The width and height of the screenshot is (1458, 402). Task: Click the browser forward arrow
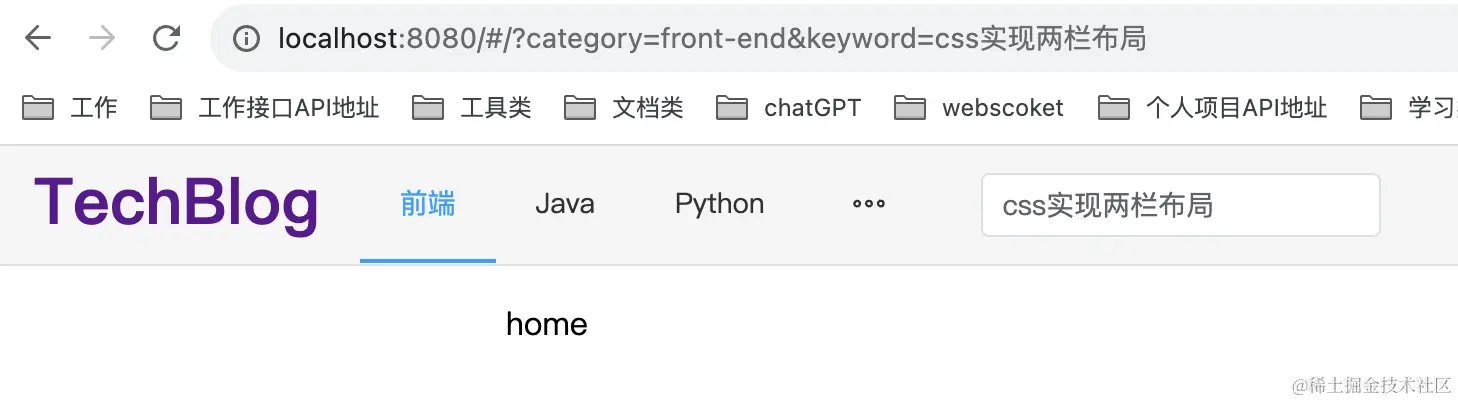(101, 38)
